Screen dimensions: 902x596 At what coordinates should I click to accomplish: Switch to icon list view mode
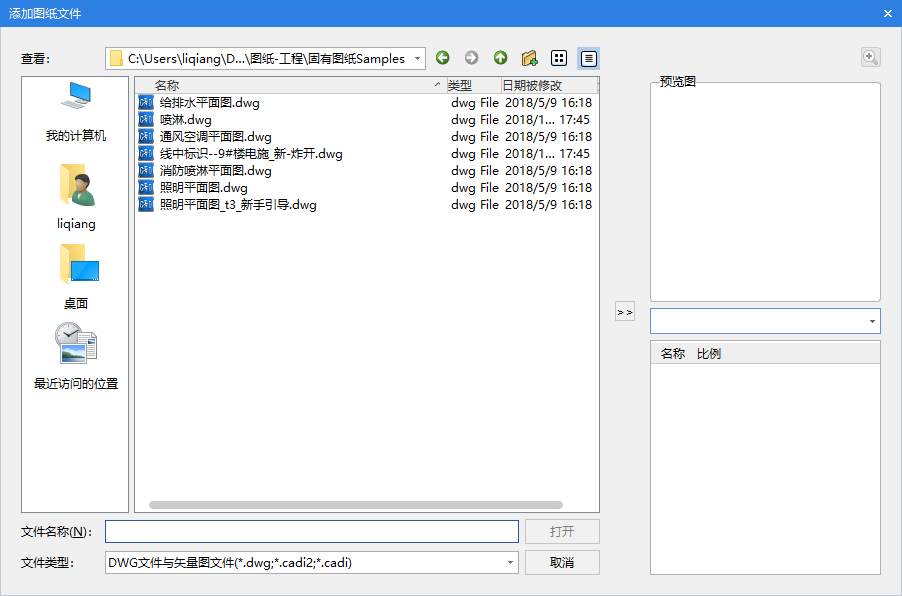click(x=560, y=58)
